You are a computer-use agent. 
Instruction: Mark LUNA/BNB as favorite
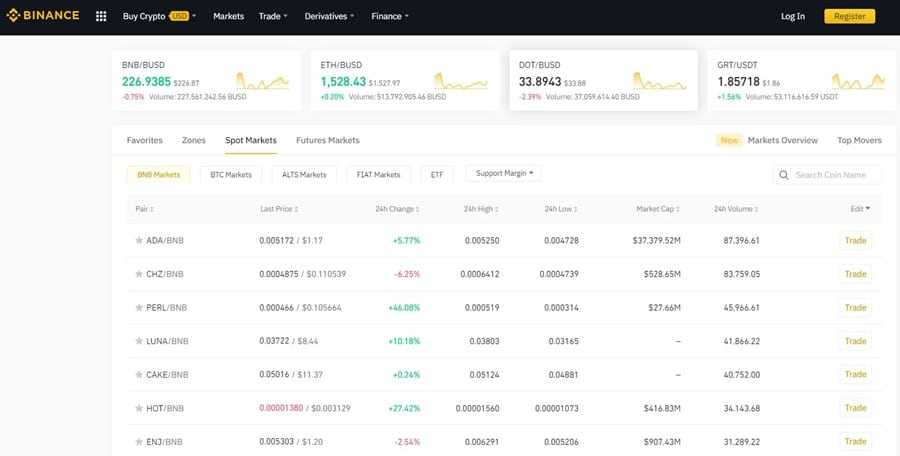139,341
